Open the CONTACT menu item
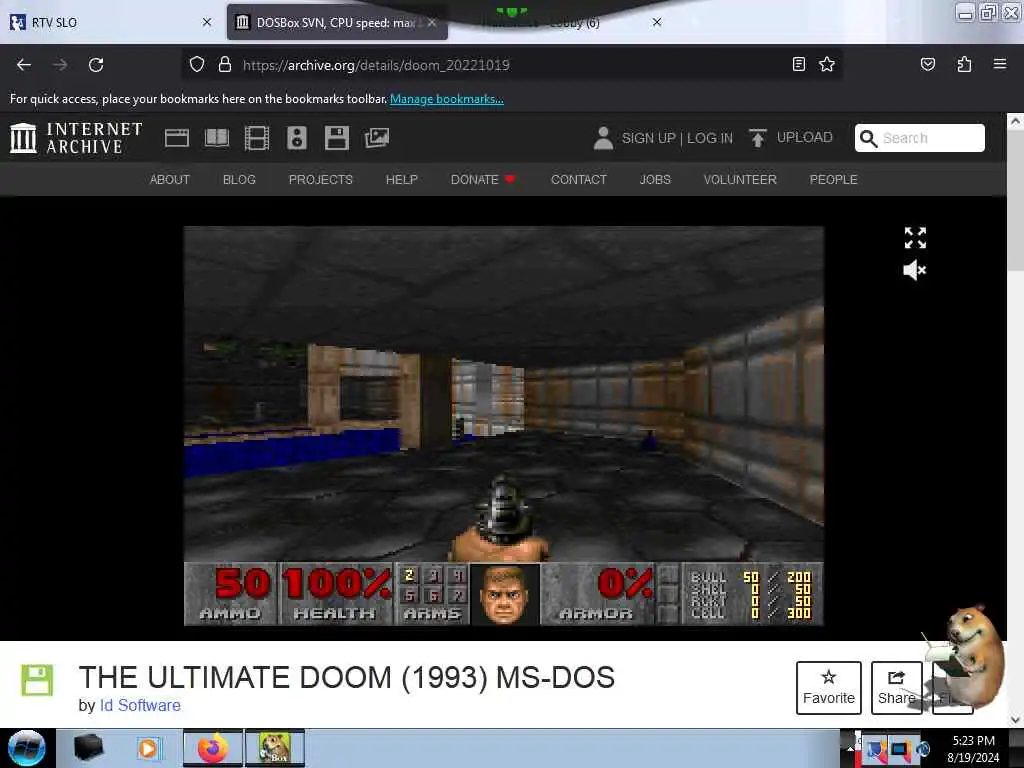Image resolution: width=1024 pixels, height=768 pixels. pos(579,180)
